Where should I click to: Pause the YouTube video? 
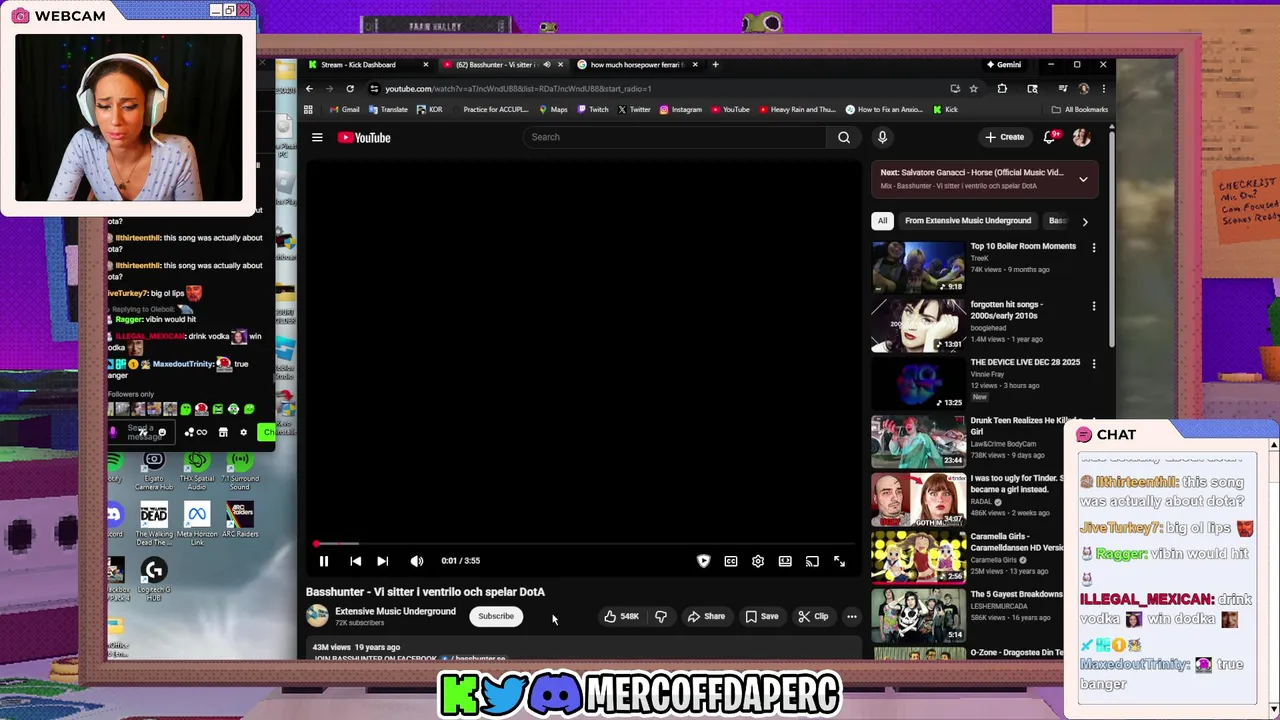point(324,561)
